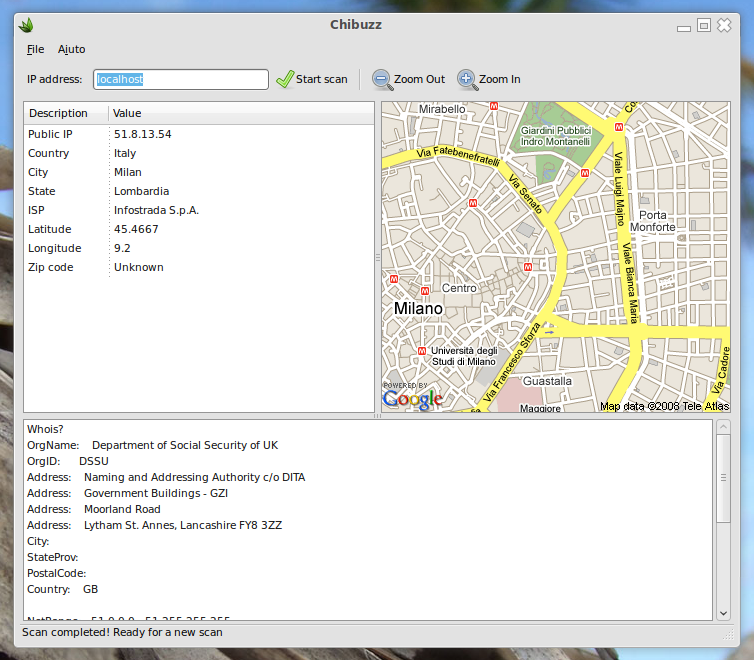Screen dimensions: 754x660
Task: Click the Zoom In magnifier icon
Action: pyautogui.click(x=467, y=79)
